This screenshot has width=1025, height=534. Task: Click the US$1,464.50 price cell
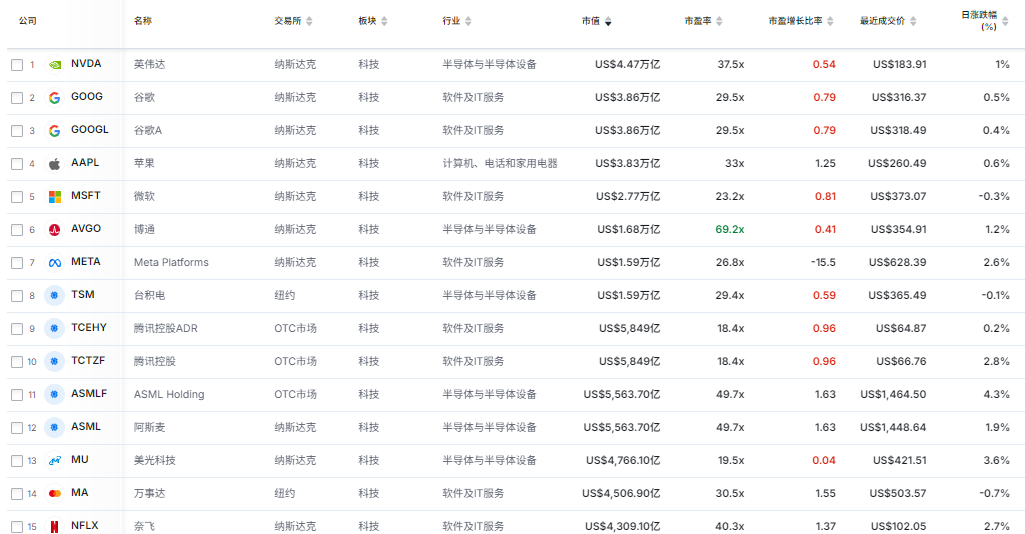coord(893,395)
